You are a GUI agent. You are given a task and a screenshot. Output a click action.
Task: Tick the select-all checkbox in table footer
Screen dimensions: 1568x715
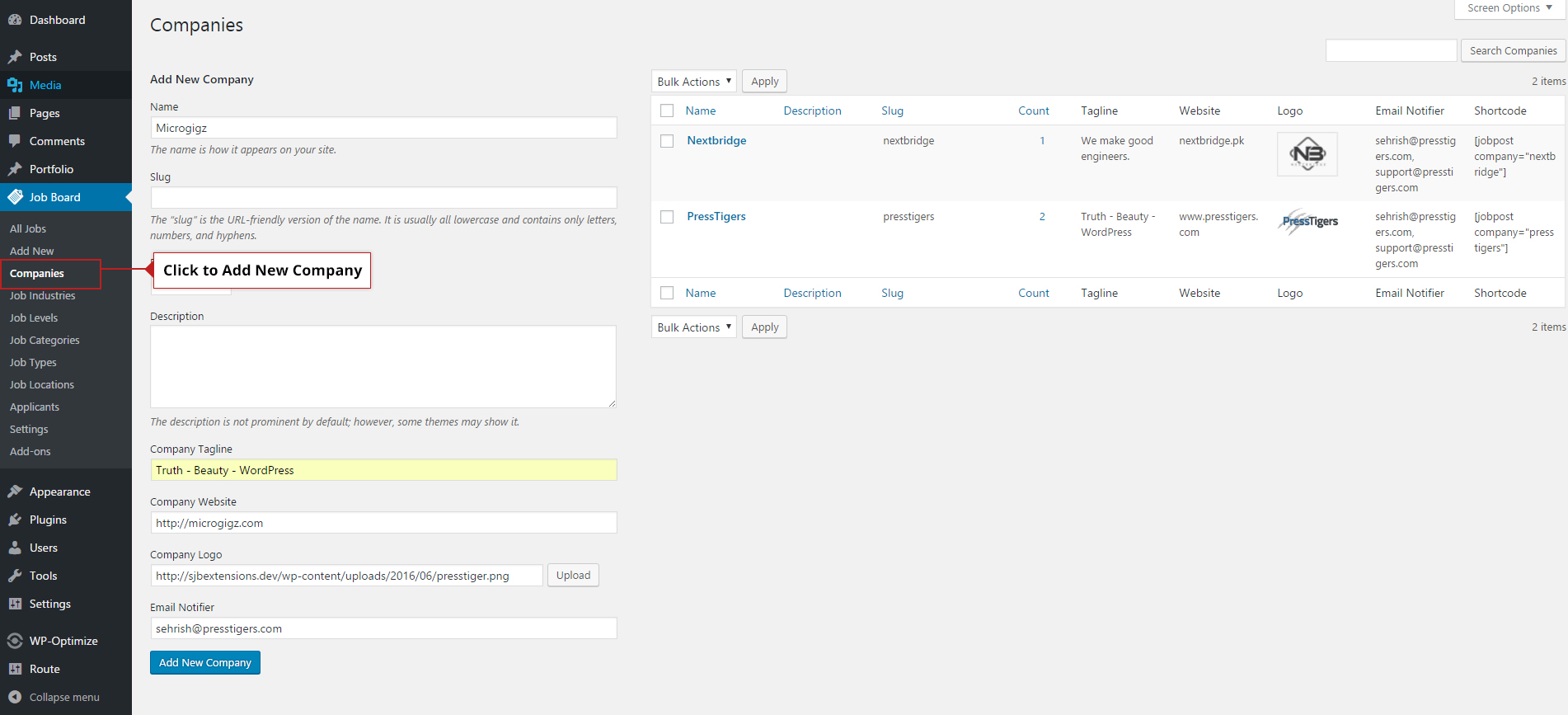[x=667, y=293]
